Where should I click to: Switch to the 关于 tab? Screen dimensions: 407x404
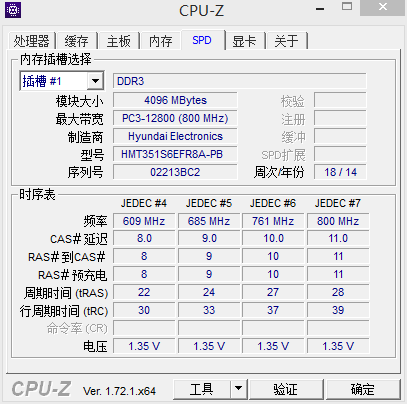coord(286,41)
